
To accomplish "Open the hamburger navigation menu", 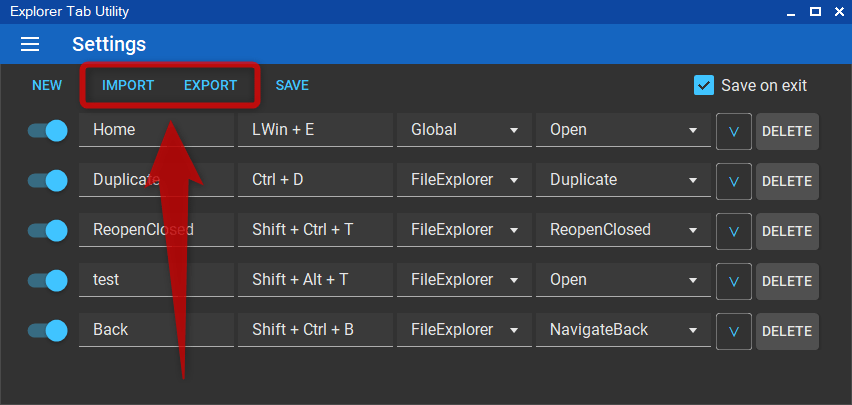I will coord(30,44).
